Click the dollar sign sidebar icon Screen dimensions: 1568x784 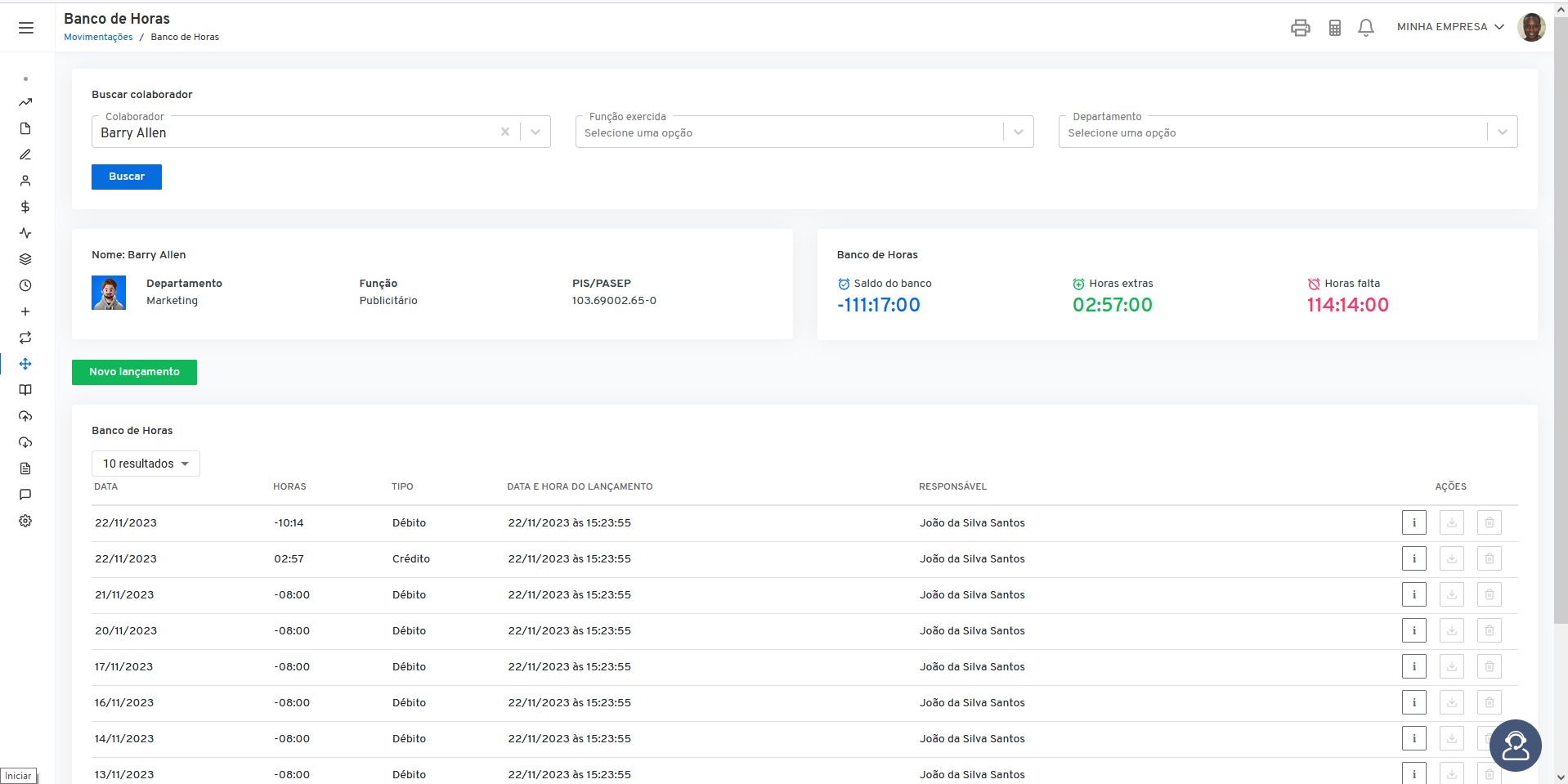point(25,207)
